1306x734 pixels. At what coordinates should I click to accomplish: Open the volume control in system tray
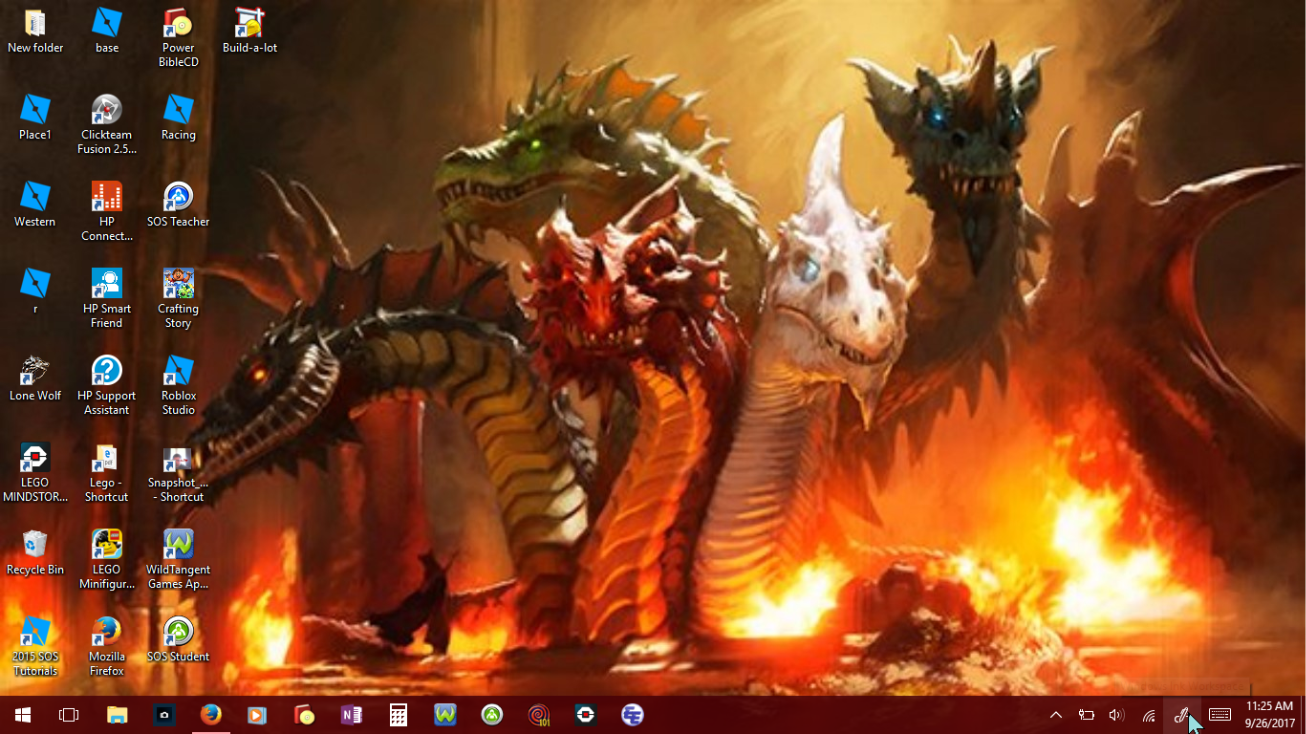point(1117,715)
